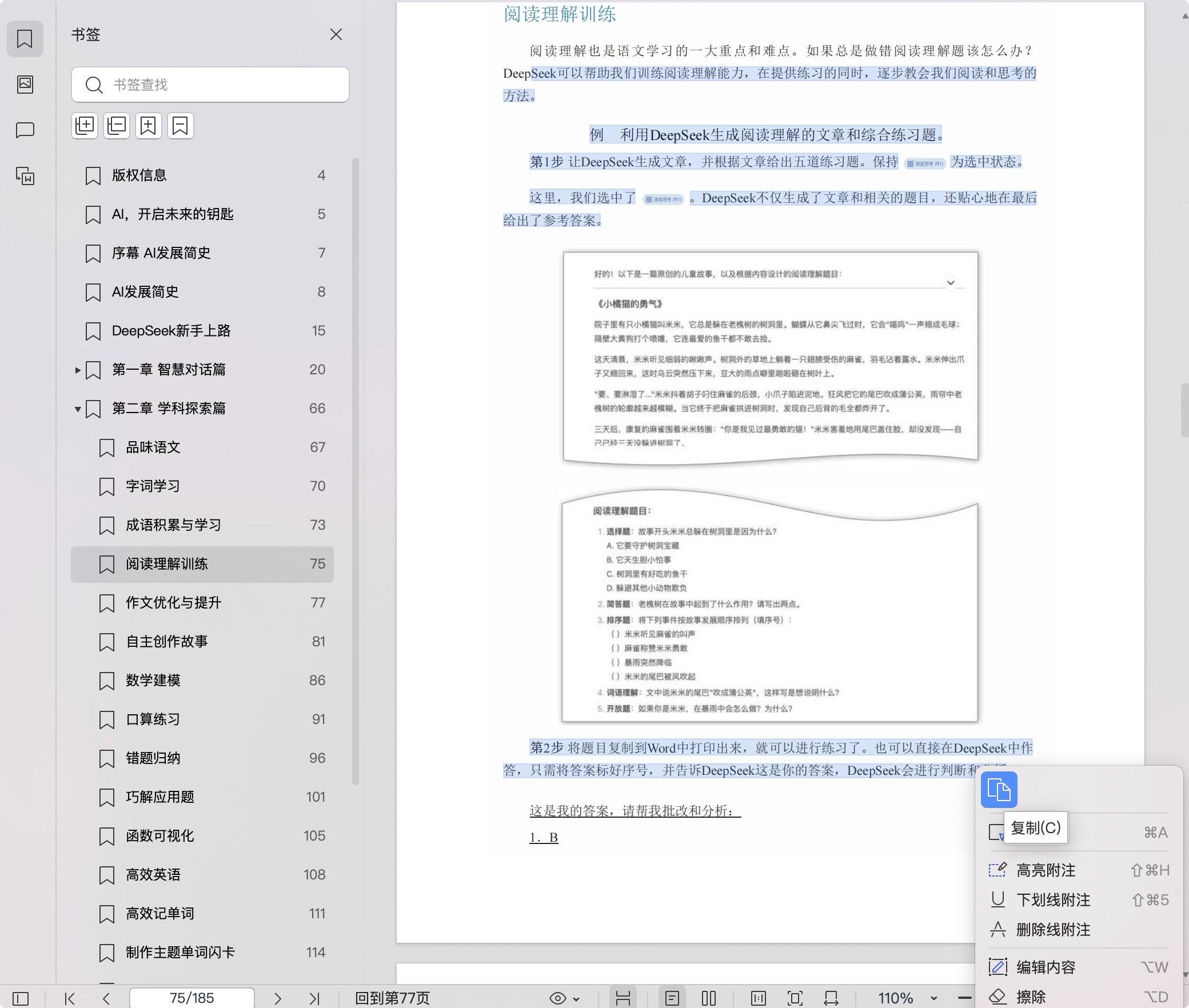Click the add bookmark icon
This screenshot has width=1189, height=1008.
pos(149,126)
